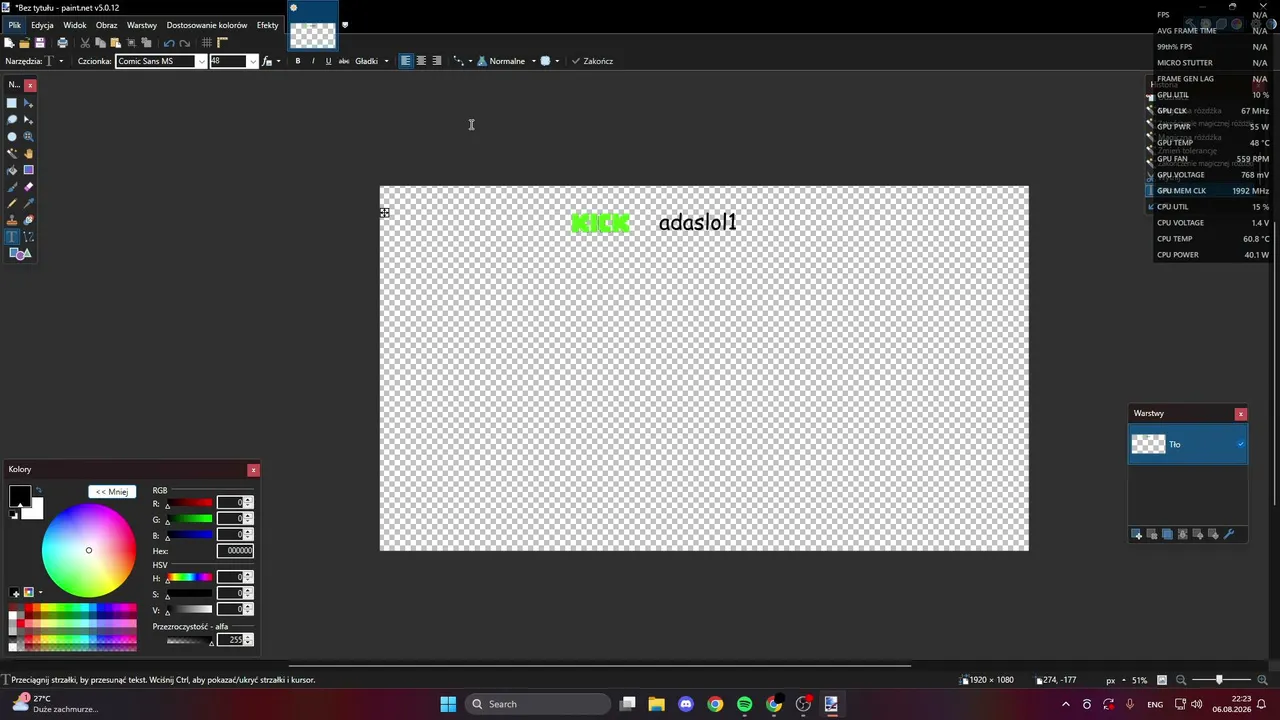Activate the Zoom magnifier tool
Image resolution: width=1280 pixels, height=720 pixels.
pyautogui.click(x=28, y=137)
